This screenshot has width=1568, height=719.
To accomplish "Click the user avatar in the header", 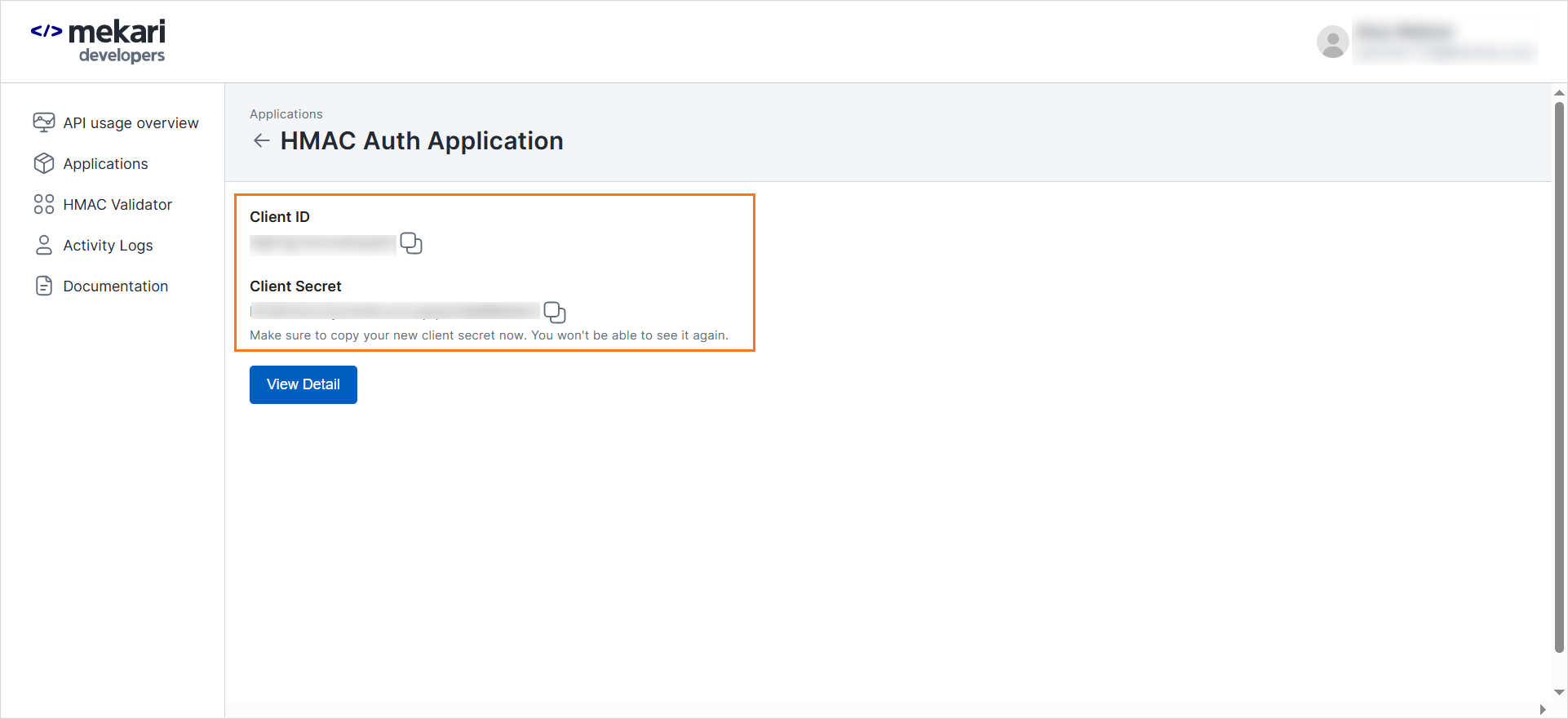I will click(1332, 42).
